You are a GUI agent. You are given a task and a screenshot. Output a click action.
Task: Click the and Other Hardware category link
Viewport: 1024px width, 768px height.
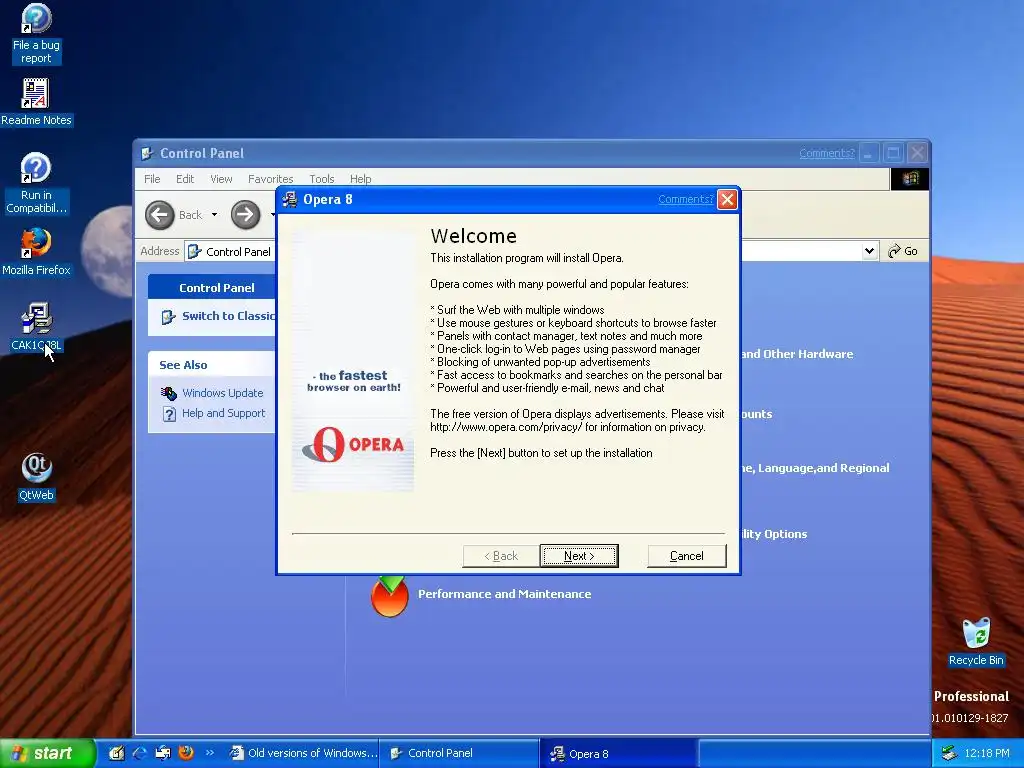point(797,354)
